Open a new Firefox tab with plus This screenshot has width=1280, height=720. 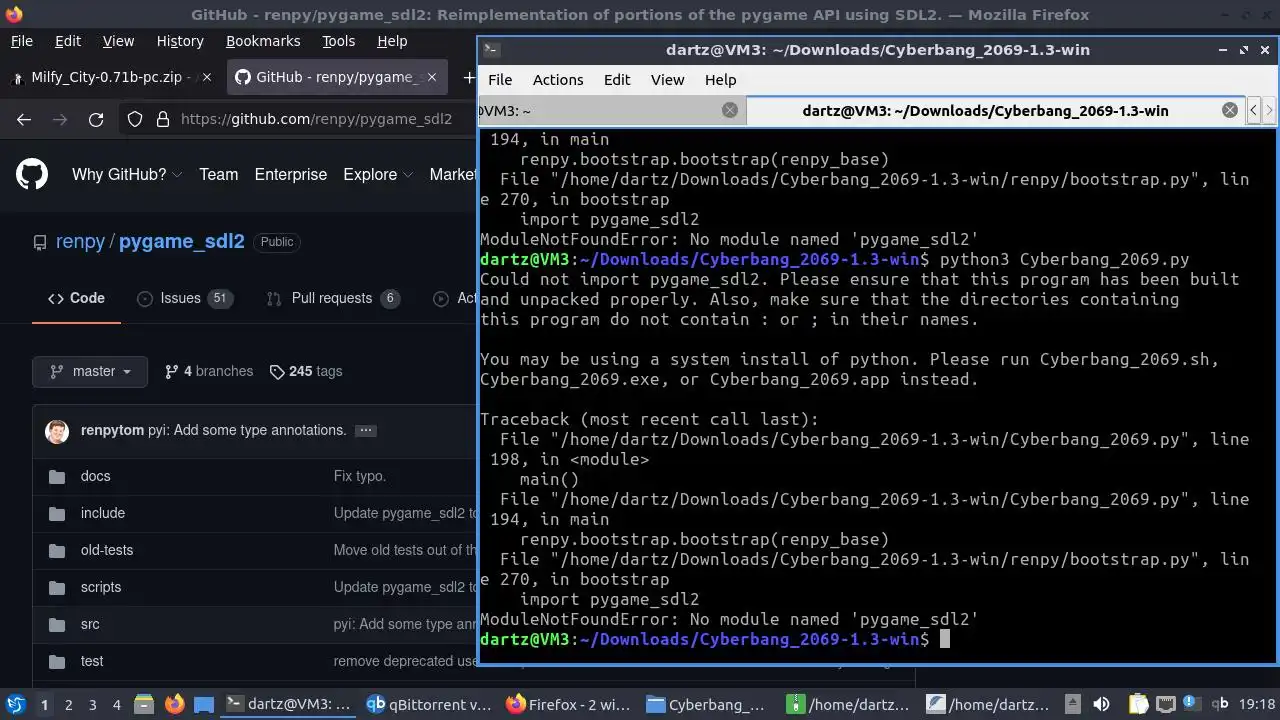(x=469, y=77)
